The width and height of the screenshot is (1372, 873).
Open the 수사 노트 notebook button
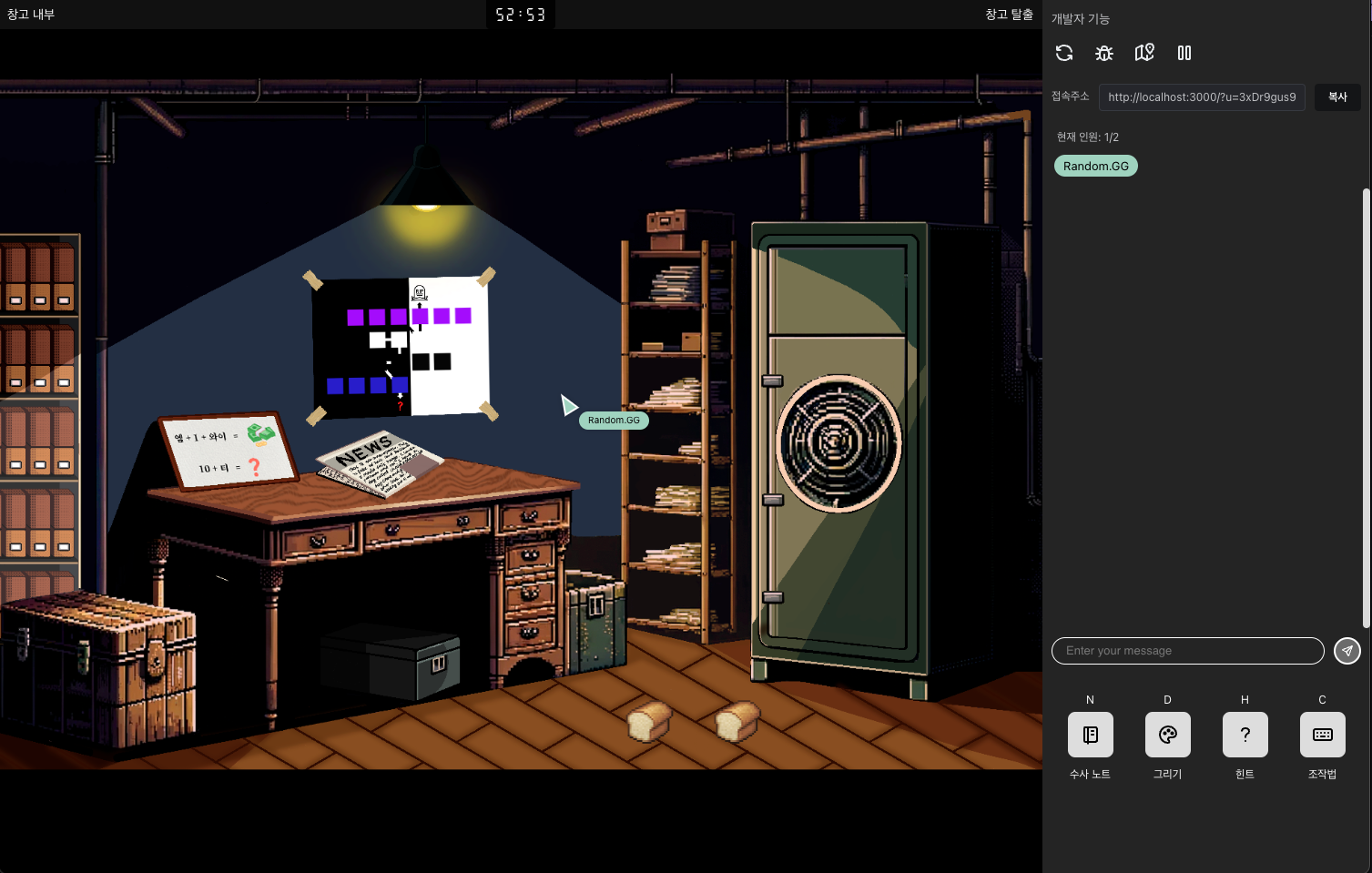click(1090, 735)
